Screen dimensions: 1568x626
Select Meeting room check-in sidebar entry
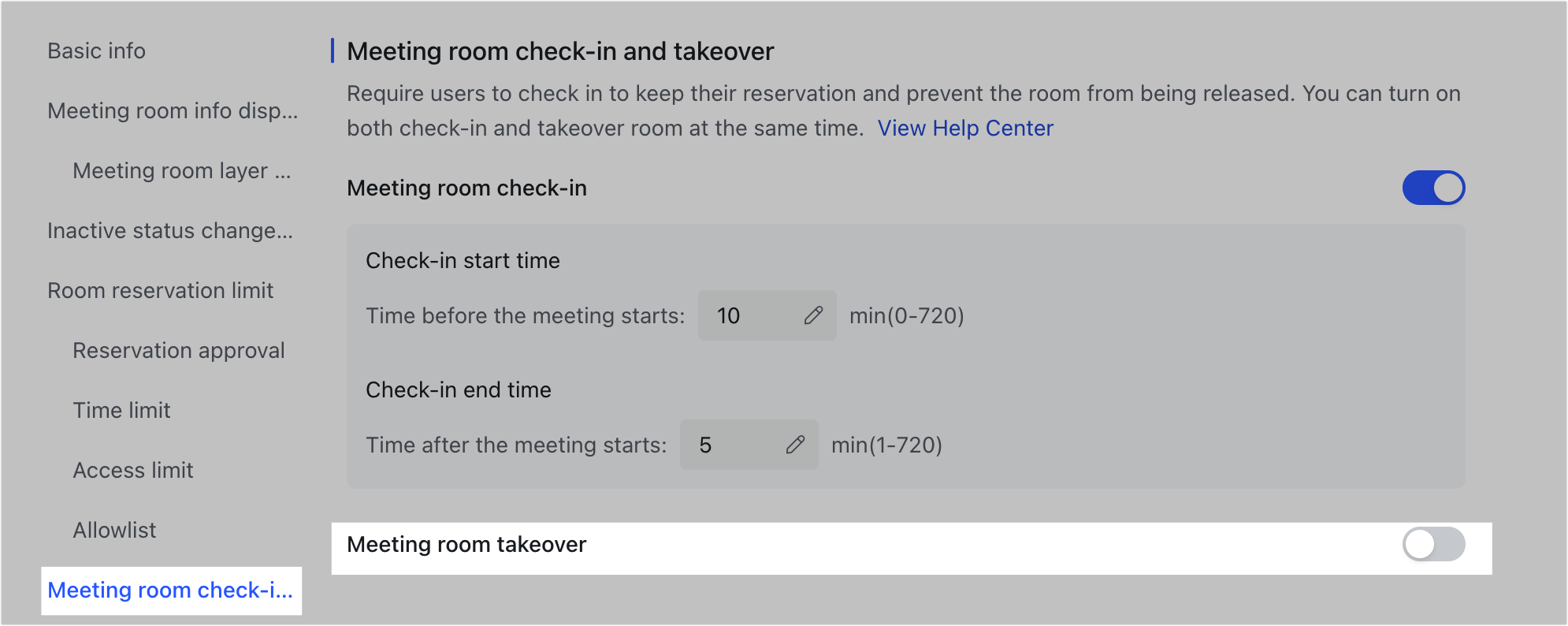pos(170,590)
